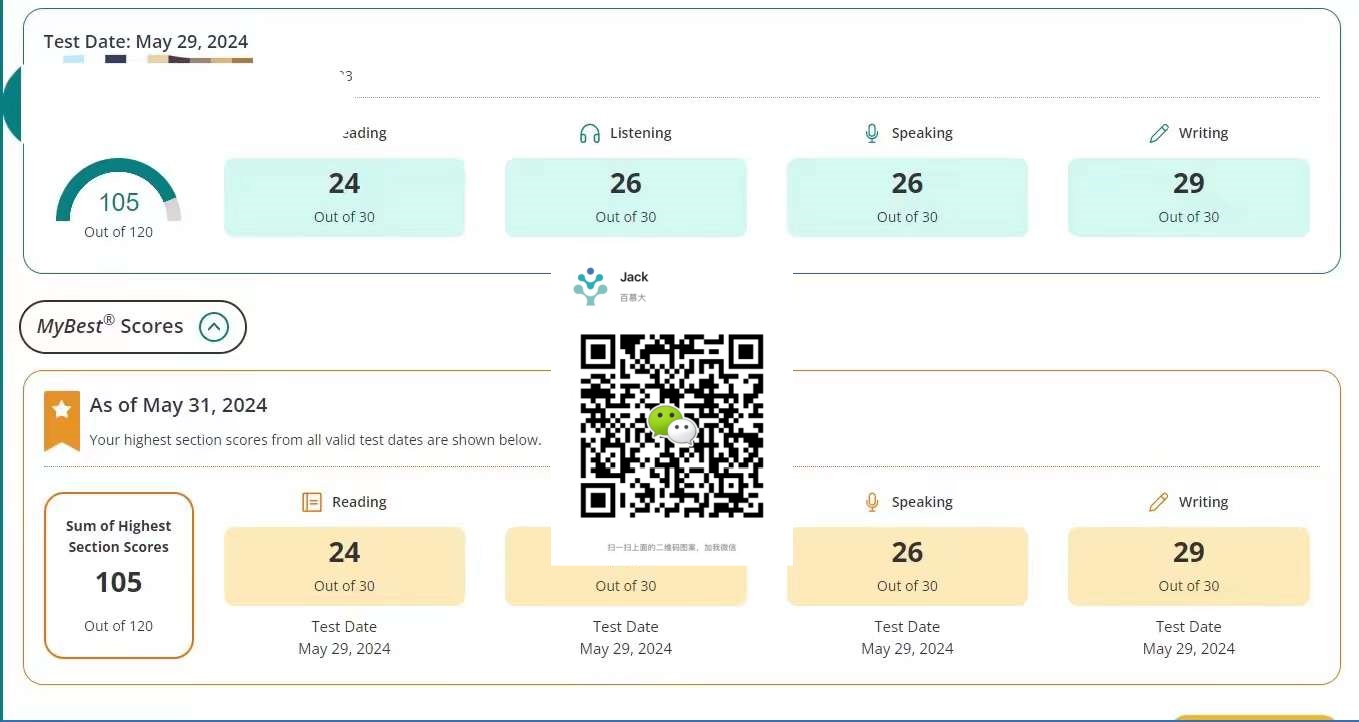The width and height of the screenshot is (1359, 722).
Task: Click Test Date May 29, 2024 under Speaking
Action: [907, 637]
